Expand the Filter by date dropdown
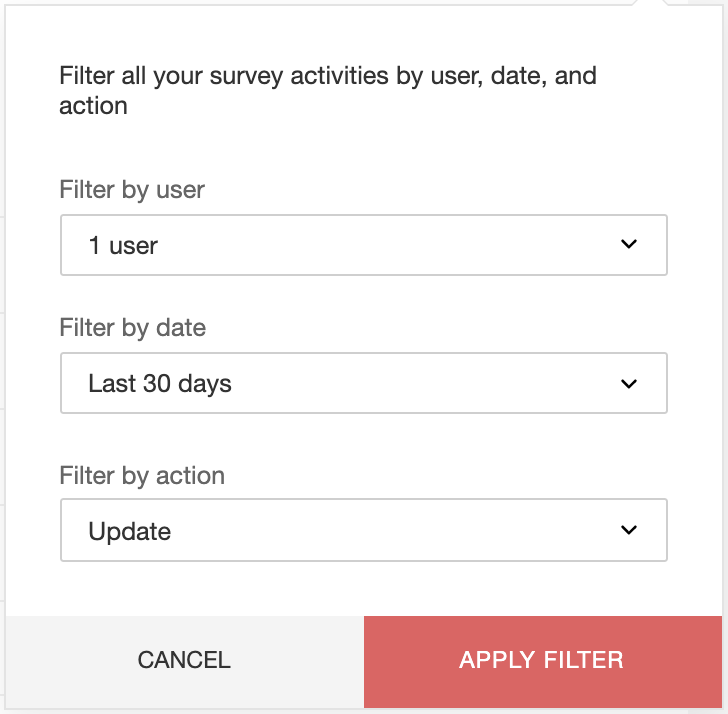 point(363,383)
